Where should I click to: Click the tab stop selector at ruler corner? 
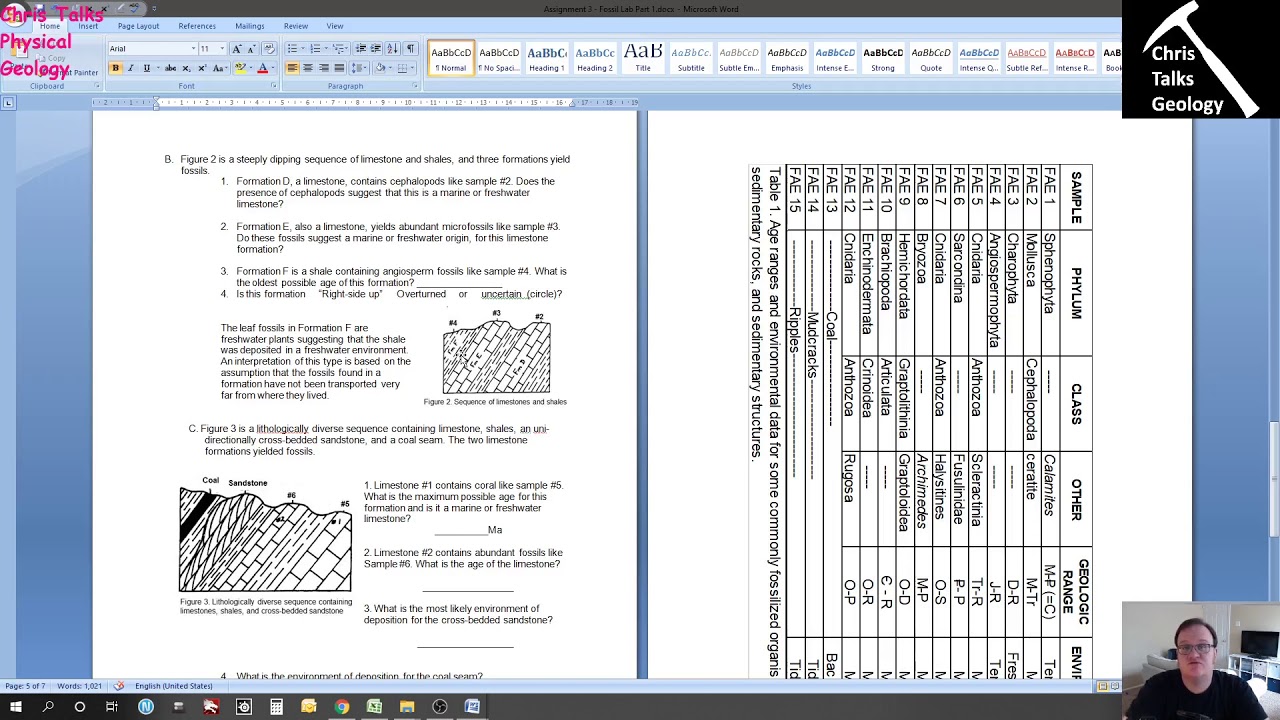tap(8, 103)
